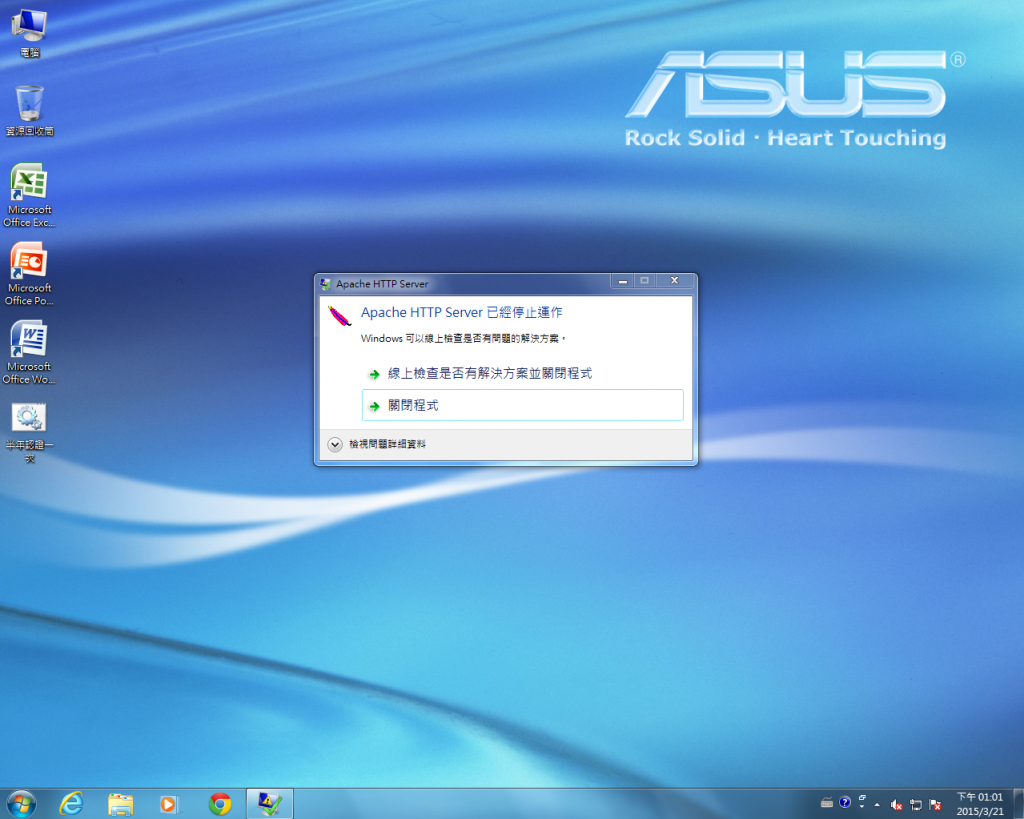Open Windows Explorer folder in taskbar

120,803
